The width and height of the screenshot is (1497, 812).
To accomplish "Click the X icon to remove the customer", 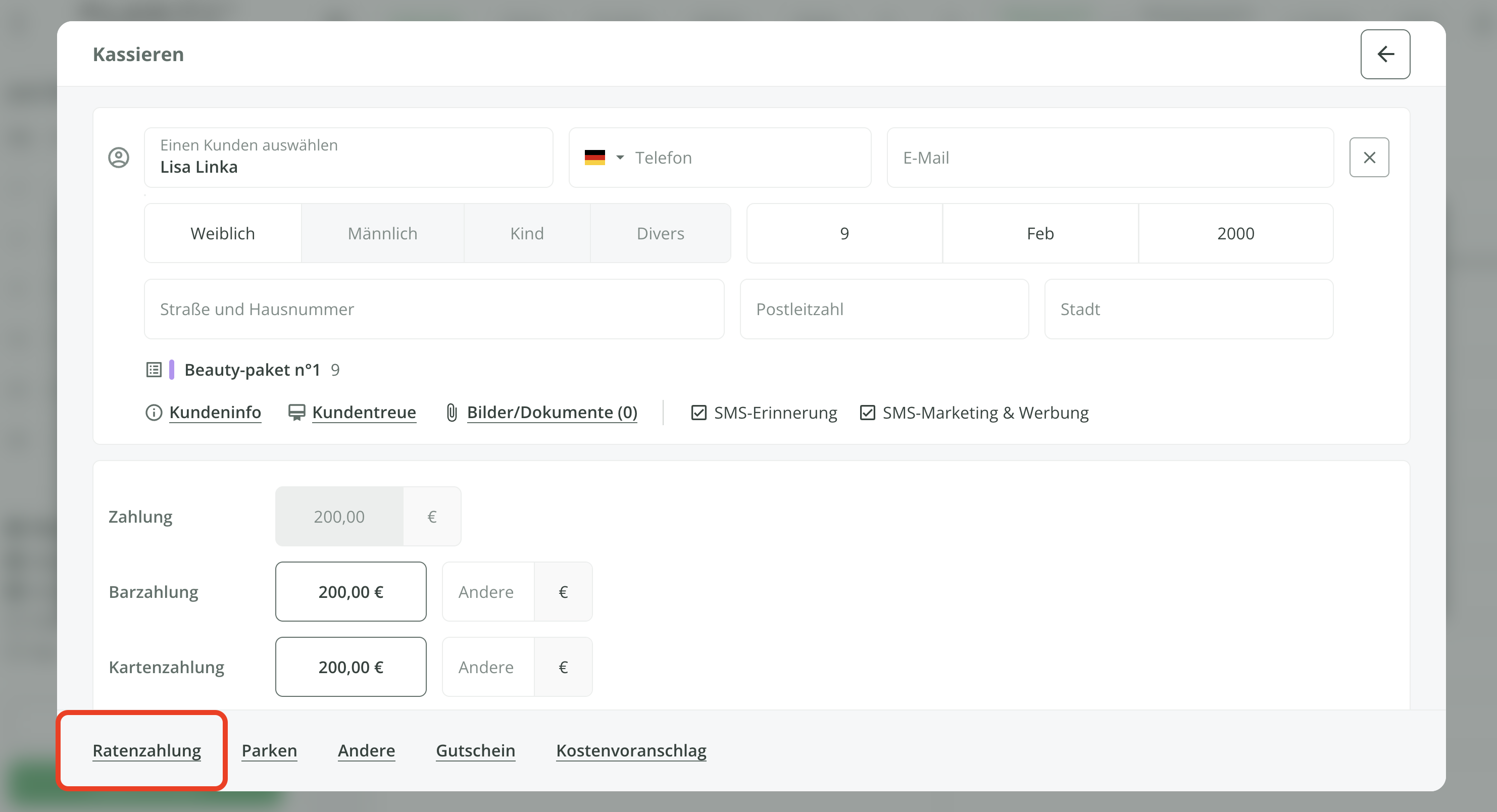I will [x=1369, y=158].
